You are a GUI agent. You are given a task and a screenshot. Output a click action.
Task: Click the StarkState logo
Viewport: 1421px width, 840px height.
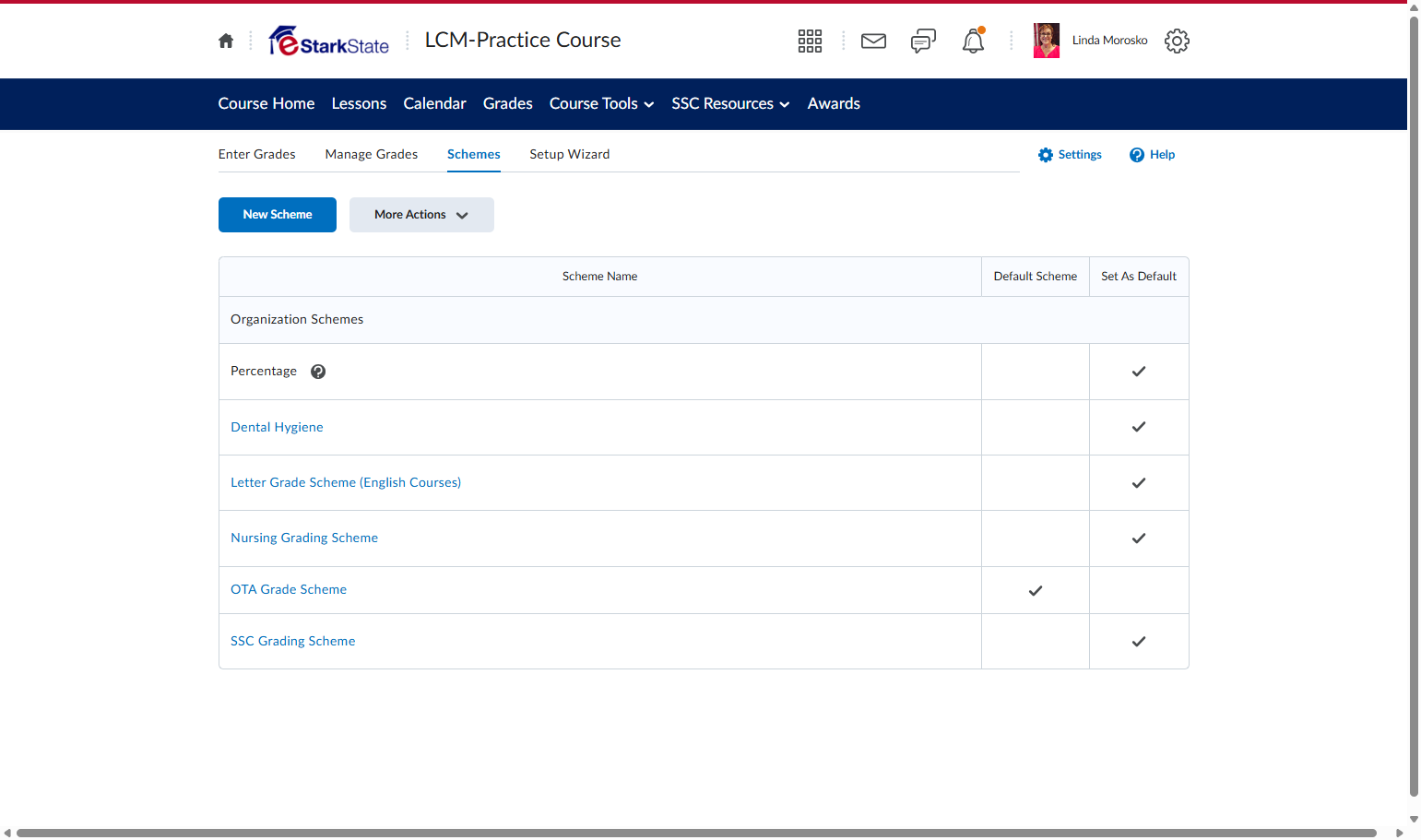(329, 41)
